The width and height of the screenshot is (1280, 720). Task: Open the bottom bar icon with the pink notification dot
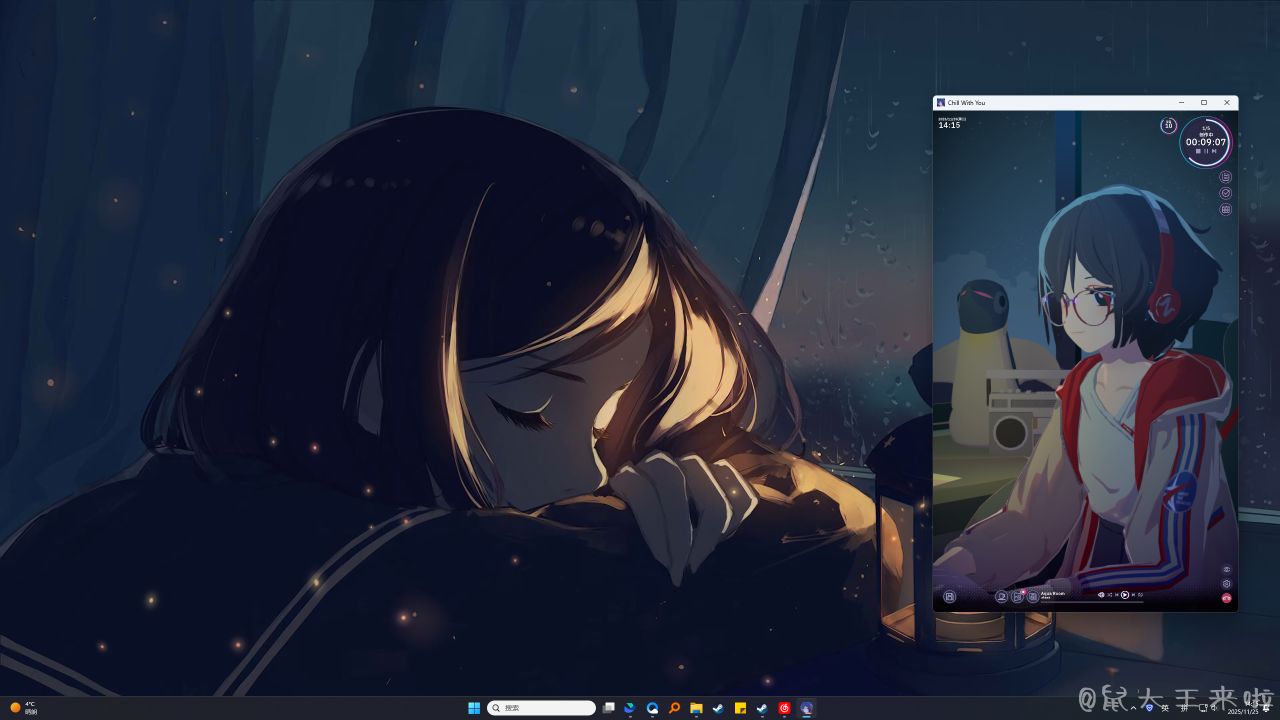coord(1017,597)
